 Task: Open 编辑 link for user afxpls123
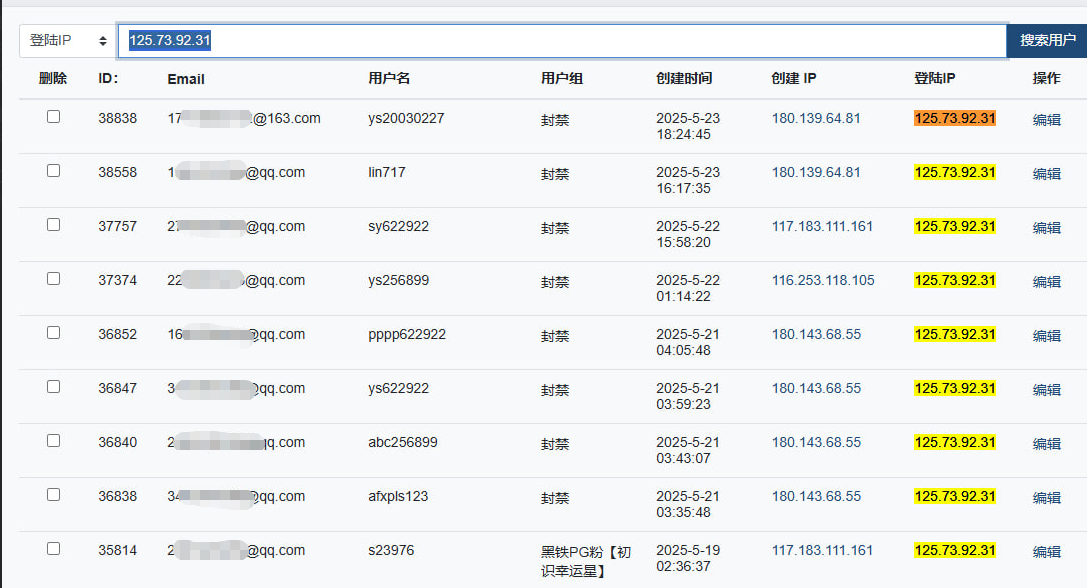point(1046,498)
